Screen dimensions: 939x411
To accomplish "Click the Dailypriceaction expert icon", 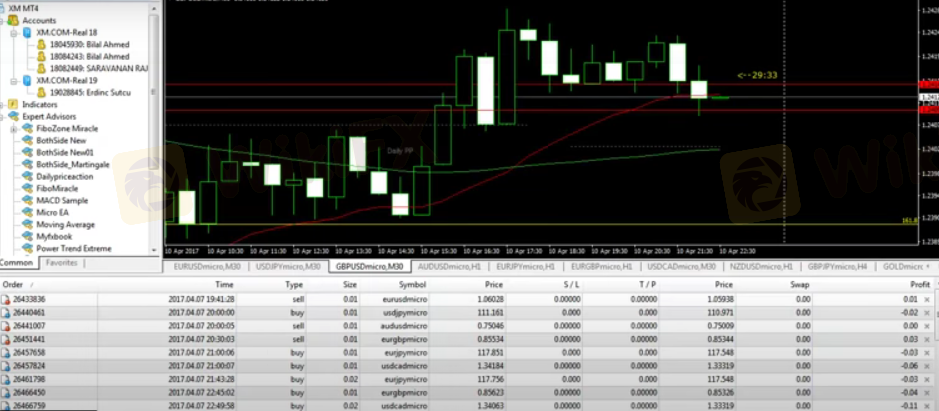I will [28, 176].
